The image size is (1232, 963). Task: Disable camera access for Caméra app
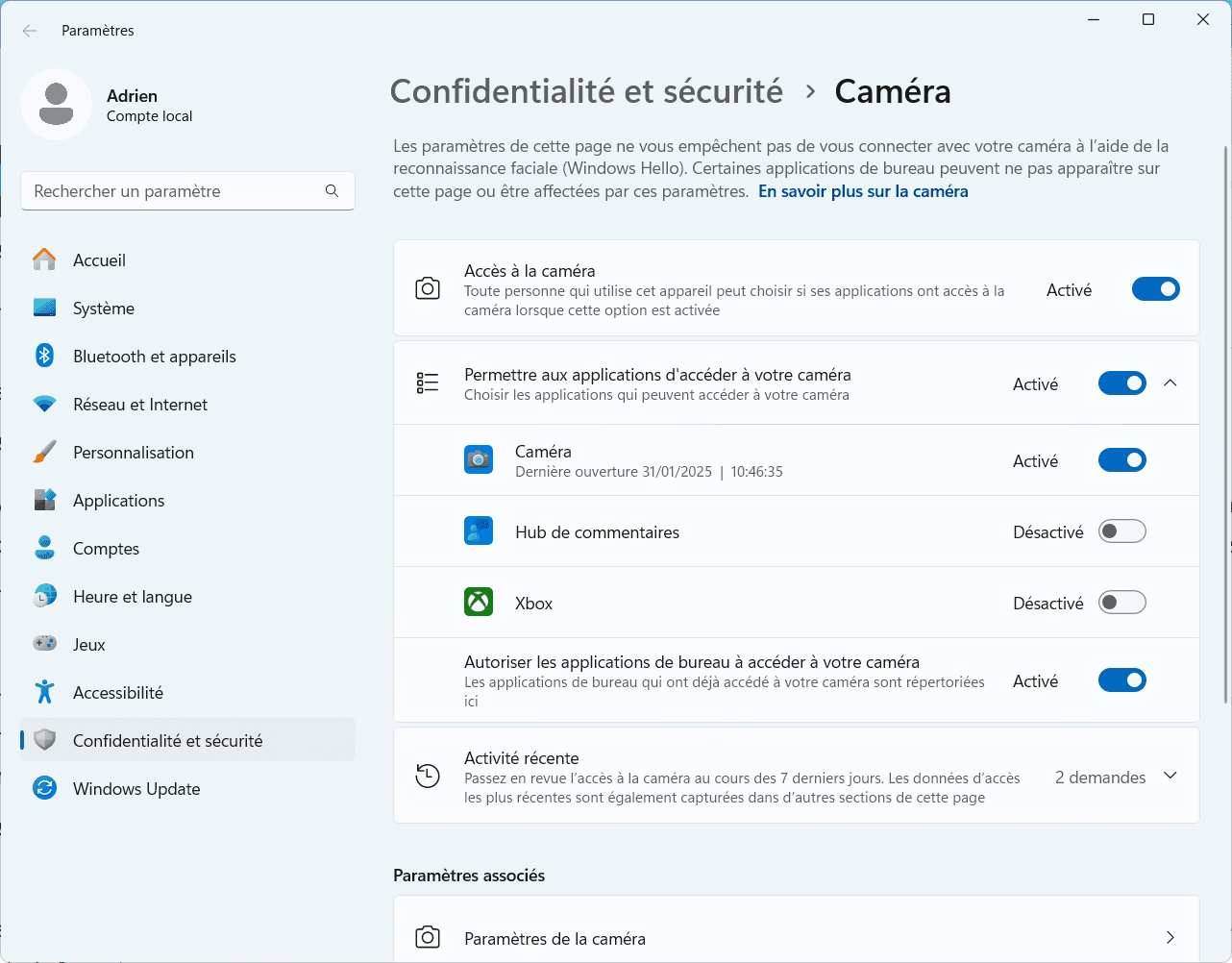(1122, 460)
